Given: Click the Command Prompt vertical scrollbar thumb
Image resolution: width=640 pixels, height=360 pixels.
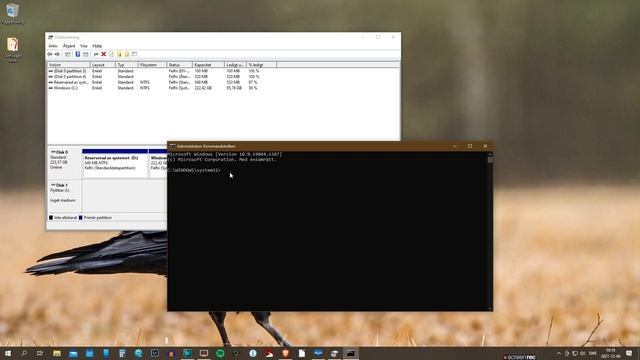Looking at the screenshot, I should pyautogui.click(x=490, y=160).
